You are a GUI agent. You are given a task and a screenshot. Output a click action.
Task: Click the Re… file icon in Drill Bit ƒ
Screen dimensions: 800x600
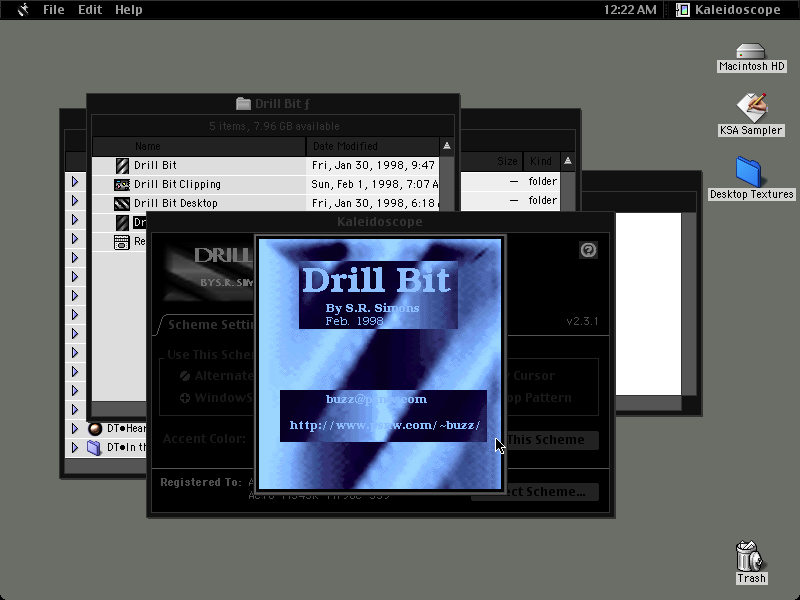coord(122,242)
